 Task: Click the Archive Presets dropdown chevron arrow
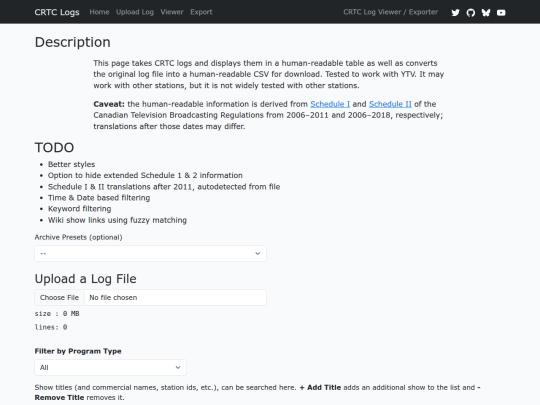pos(257,253)
